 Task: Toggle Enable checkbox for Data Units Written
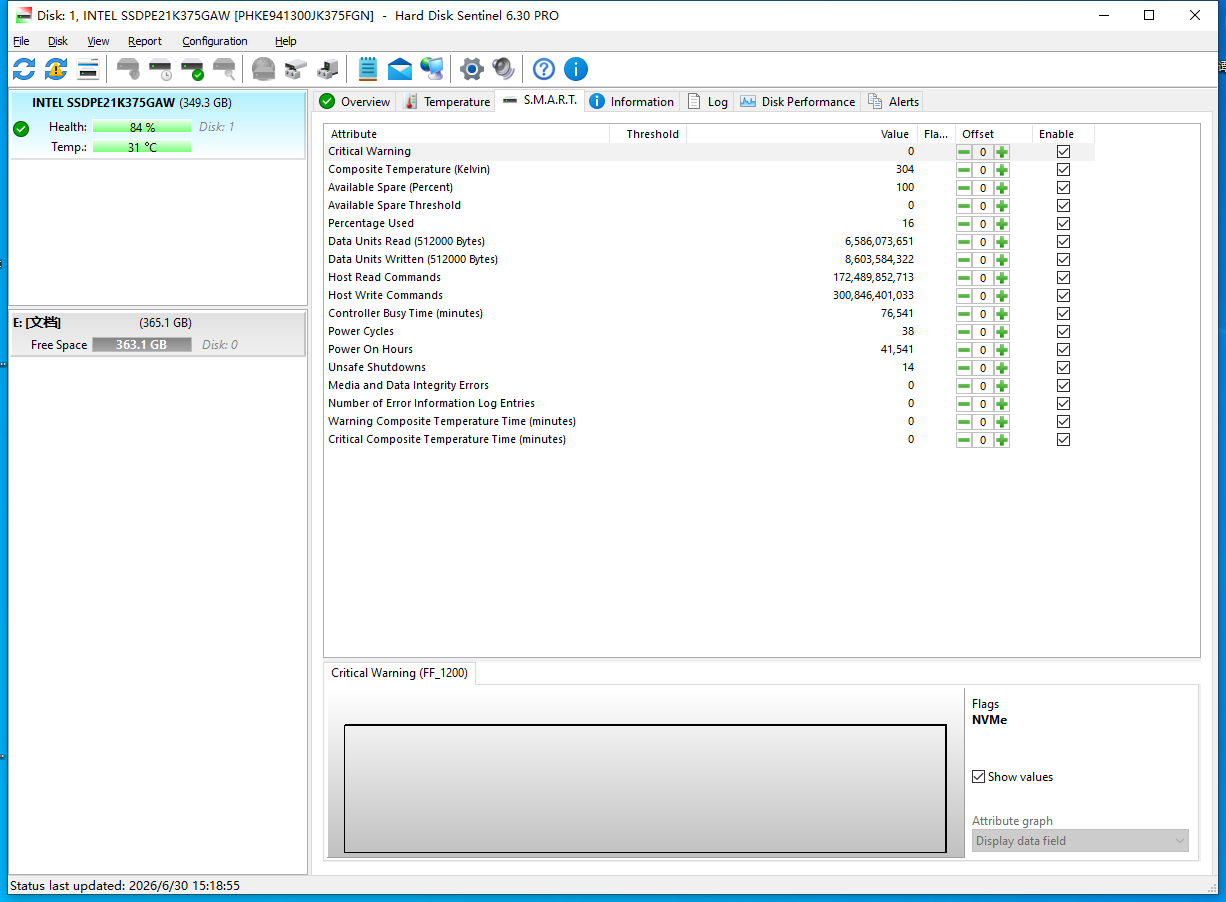[x=1063, y=260]
